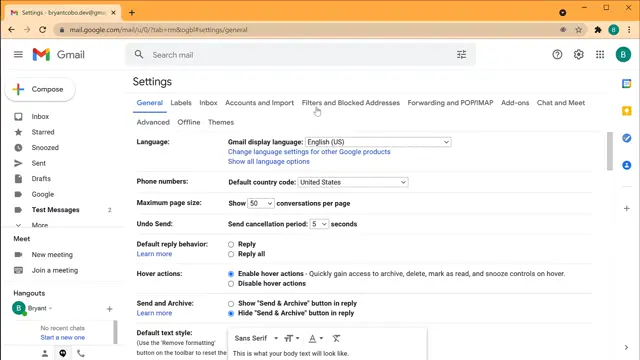Screen dimensions: 640x360
Task: Select Reply as default reply behavior
Action: pyautogui.click(x=231, y=244)
